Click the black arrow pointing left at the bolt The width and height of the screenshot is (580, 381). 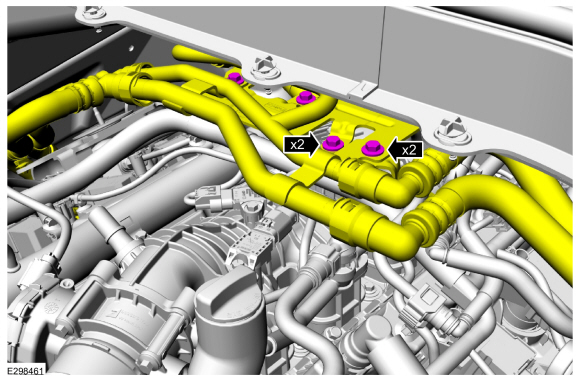click(392, 150)
